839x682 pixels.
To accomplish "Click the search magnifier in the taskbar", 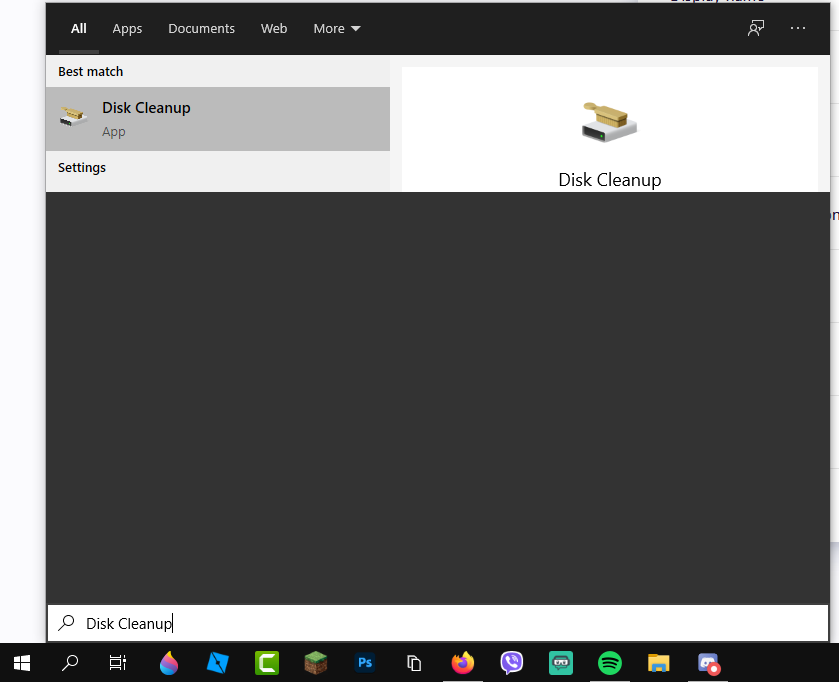I will 69,663.
